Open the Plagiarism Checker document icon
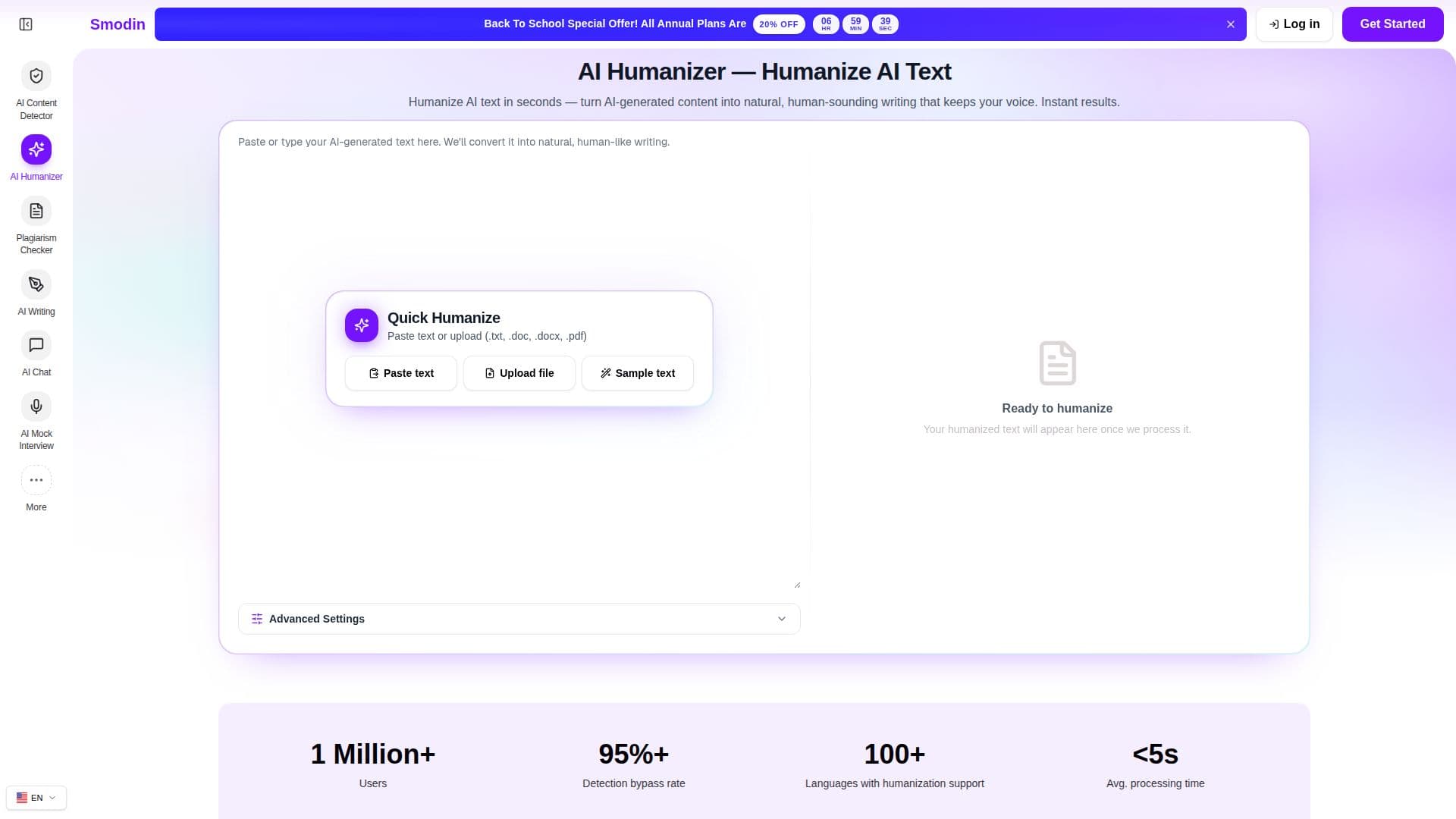The width and height of the screenshot is (1456, 819). [x=36, y=211]
